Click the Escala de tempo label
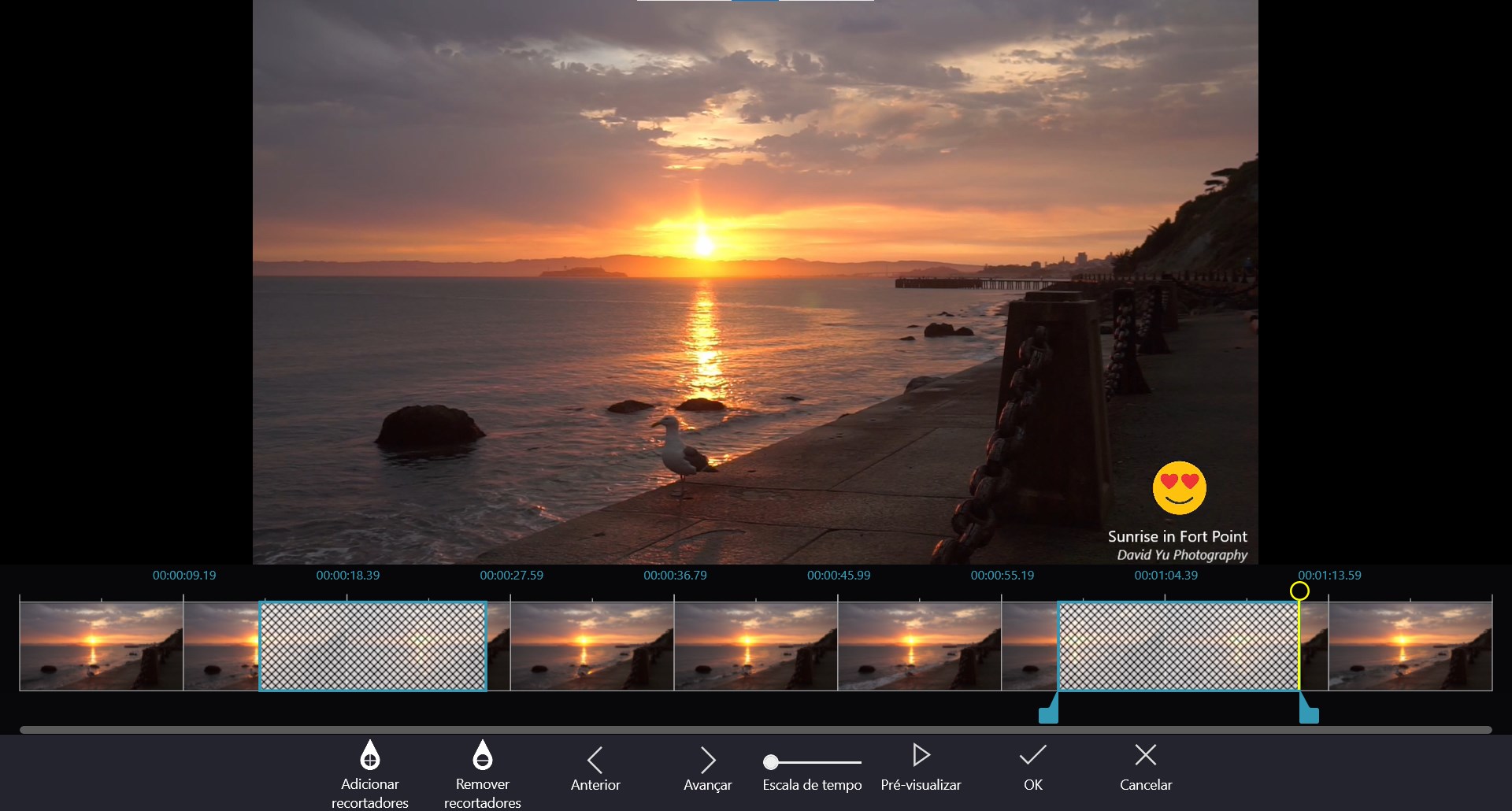The width and height of the screenshot is (1512, 811). click(812, 785)
